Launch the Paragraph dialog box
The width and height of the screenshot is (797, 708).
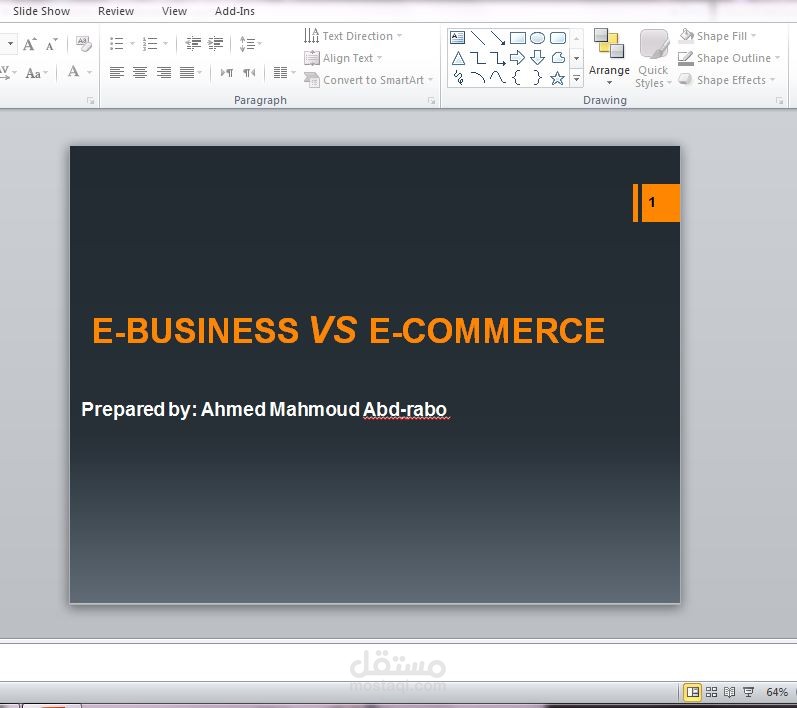click(x=432, y=101)
